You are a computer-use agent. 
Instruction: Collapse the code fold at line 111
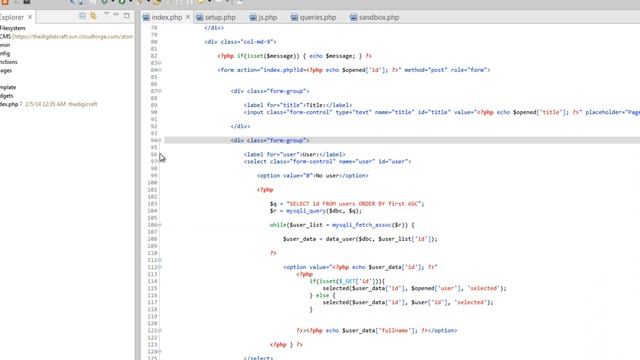click(x=160, y=260)
